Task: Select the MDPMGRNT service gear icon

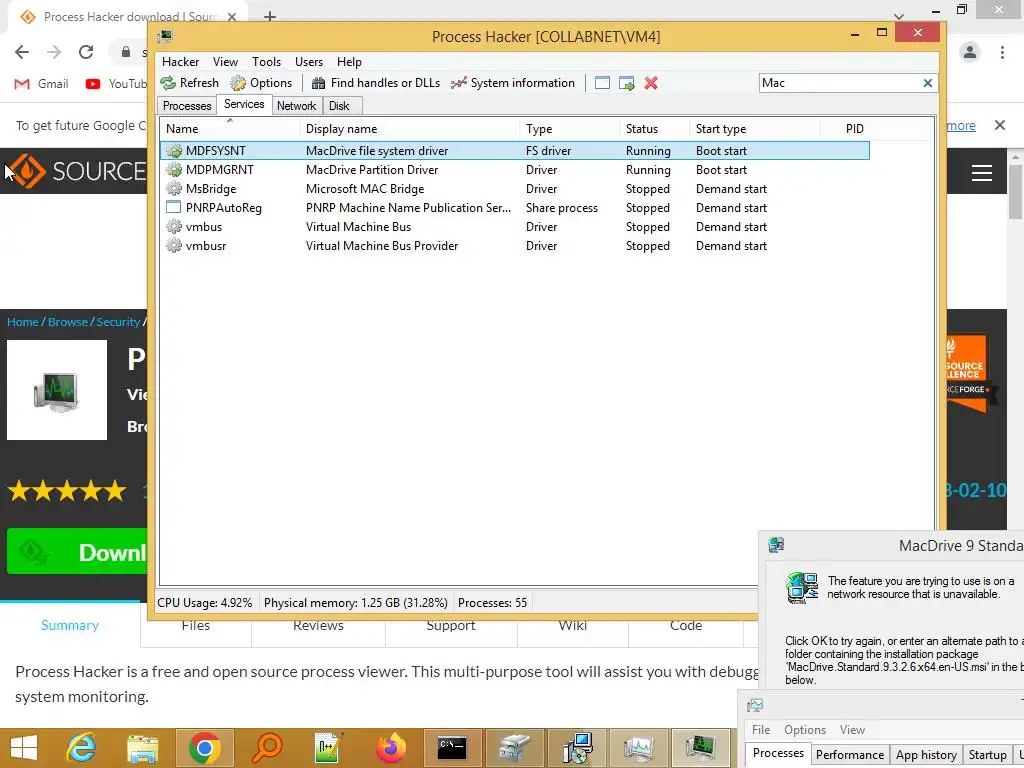Action: pyautogui.click(x=174, y=170)
